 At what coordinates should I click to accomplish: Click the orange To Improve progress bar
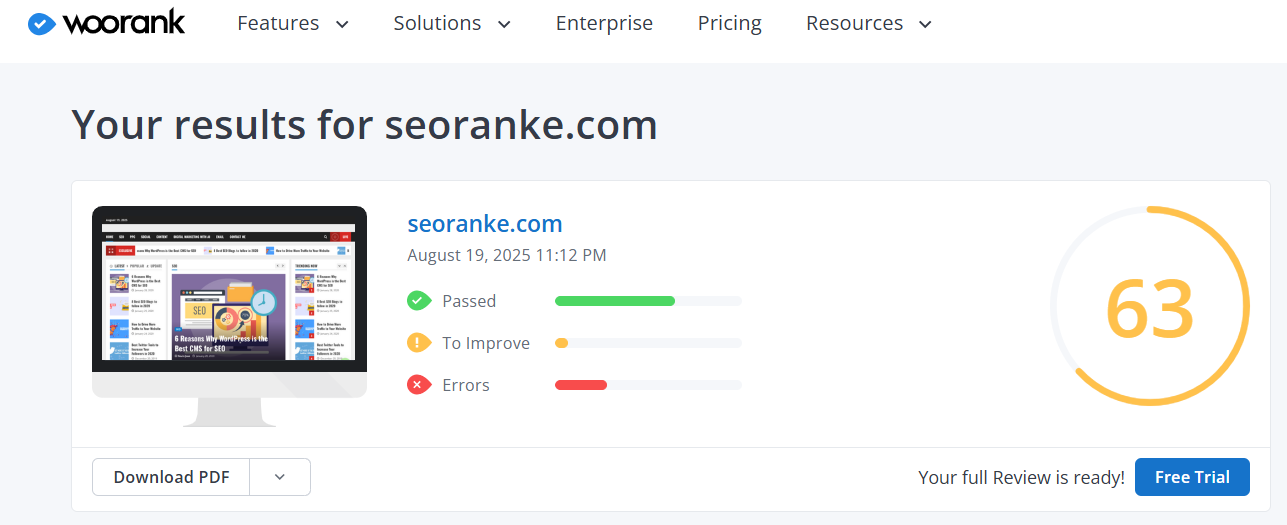click(x=562, y=343)
